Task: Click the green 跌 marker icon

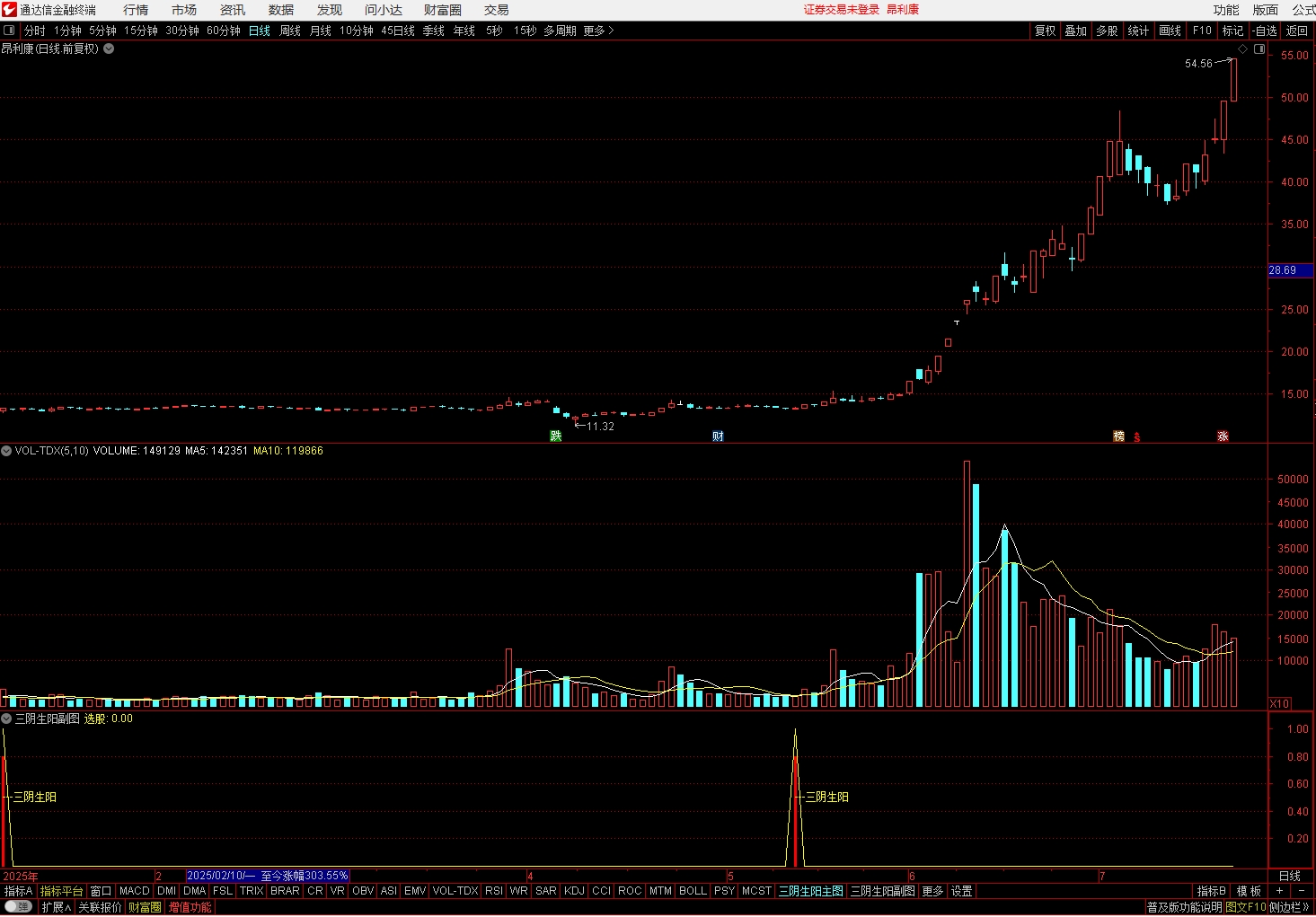Action: coord(556,436)
